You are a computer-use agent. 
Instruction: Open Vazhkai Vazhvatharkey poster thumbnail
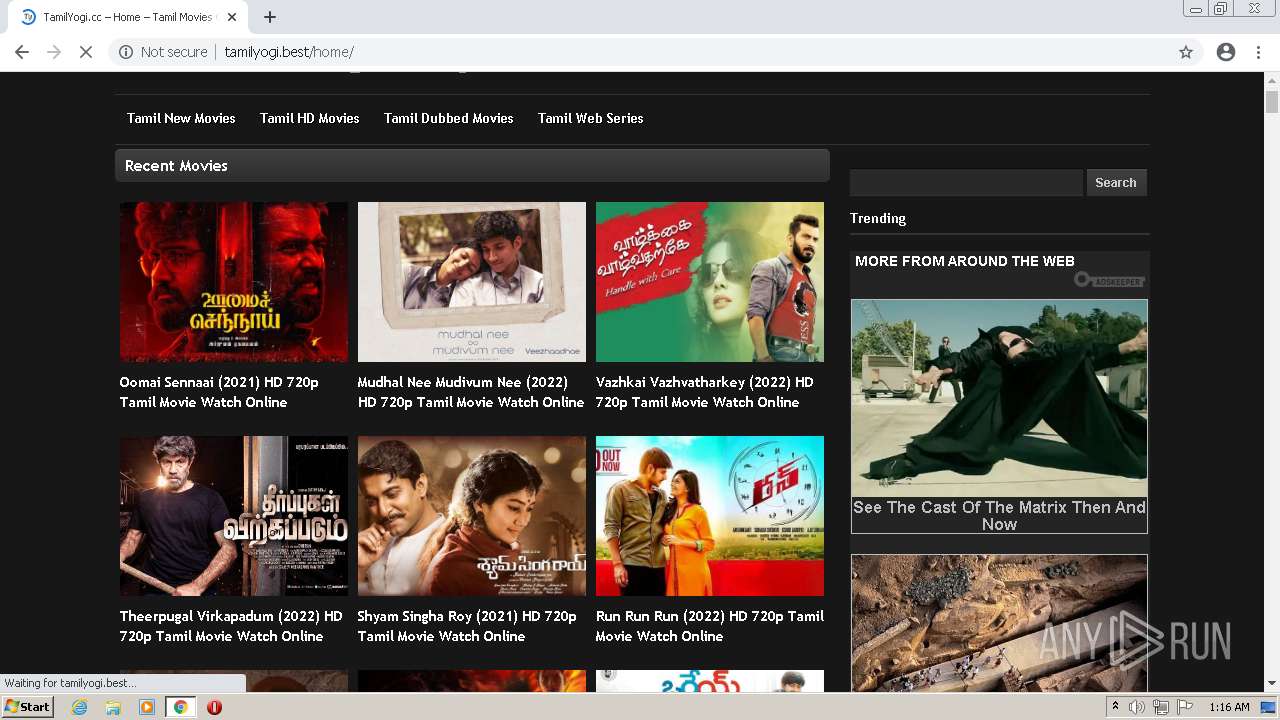pyautogui.click(x=710, y=282)
